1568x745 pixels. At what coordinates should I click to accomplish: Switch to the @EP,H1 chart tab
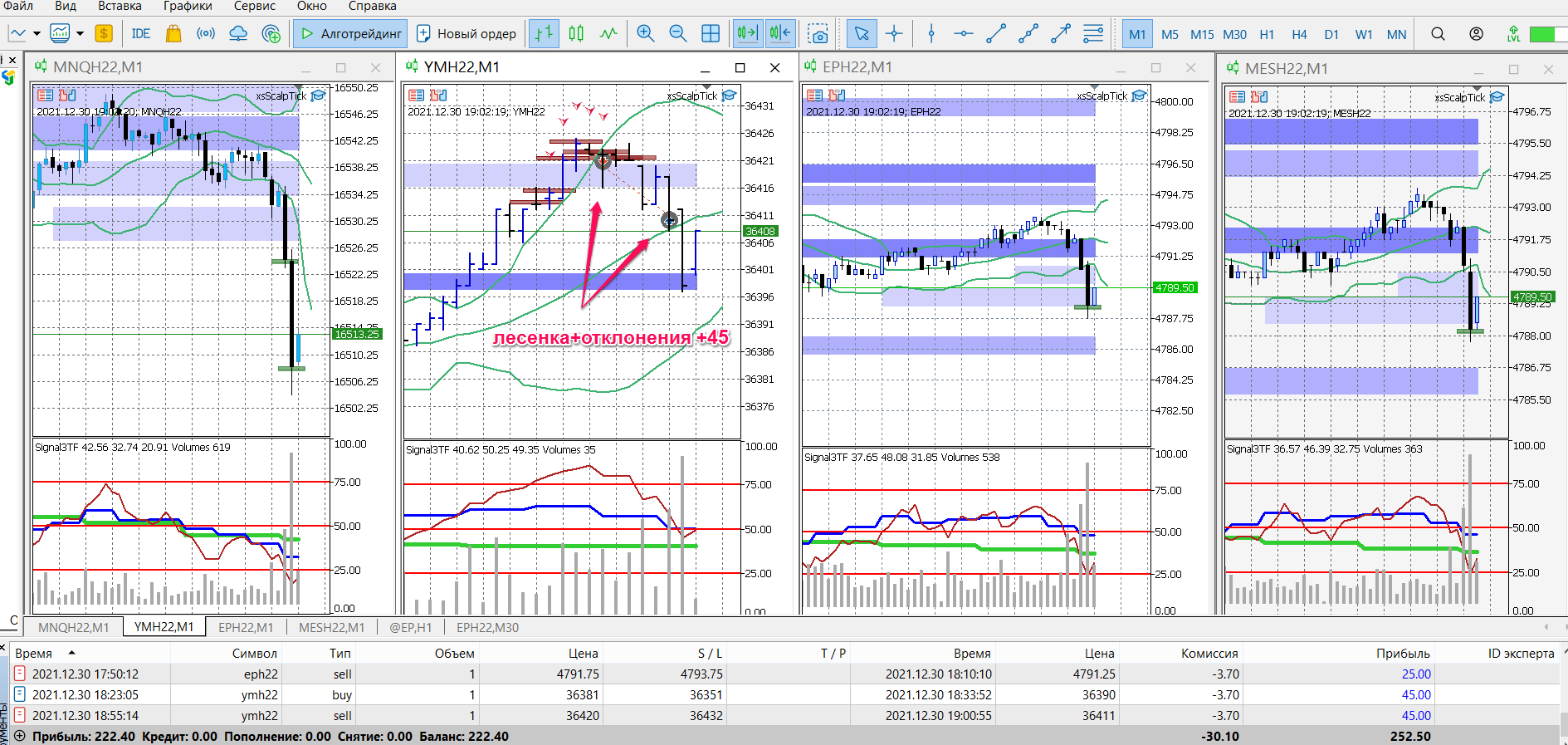click(411, 627)
